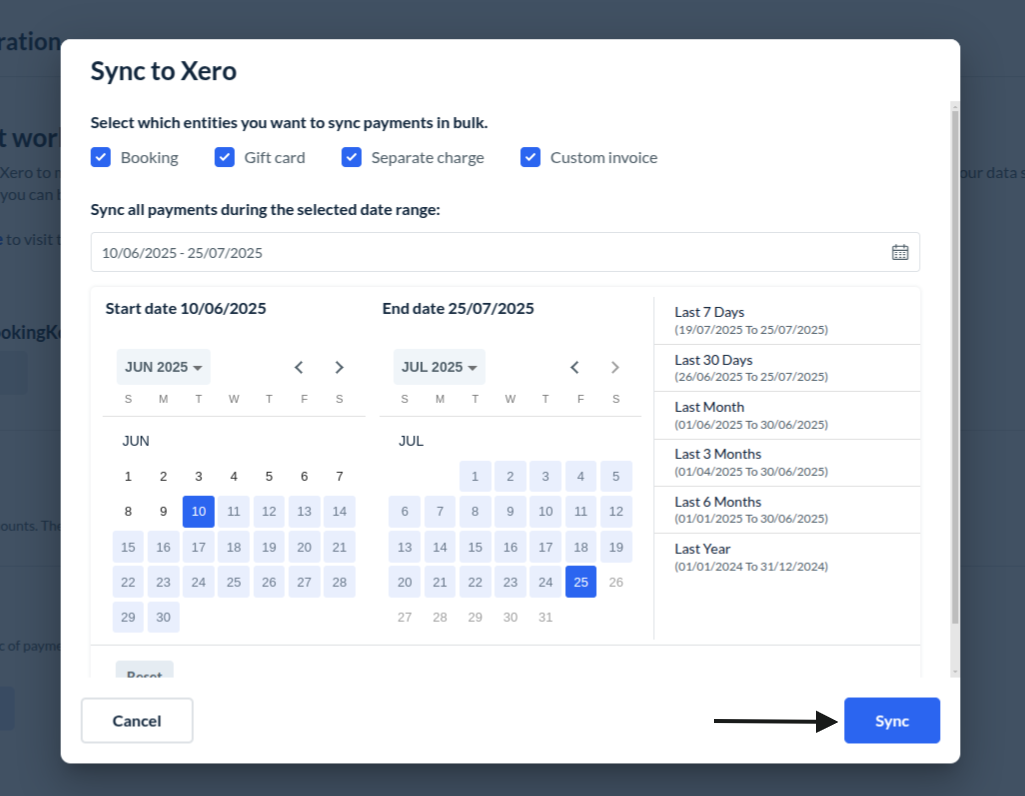Viewport: 1025px width, 796px height.
Task: Select July 19 in end calendar
Action: [x=616, y=547]
